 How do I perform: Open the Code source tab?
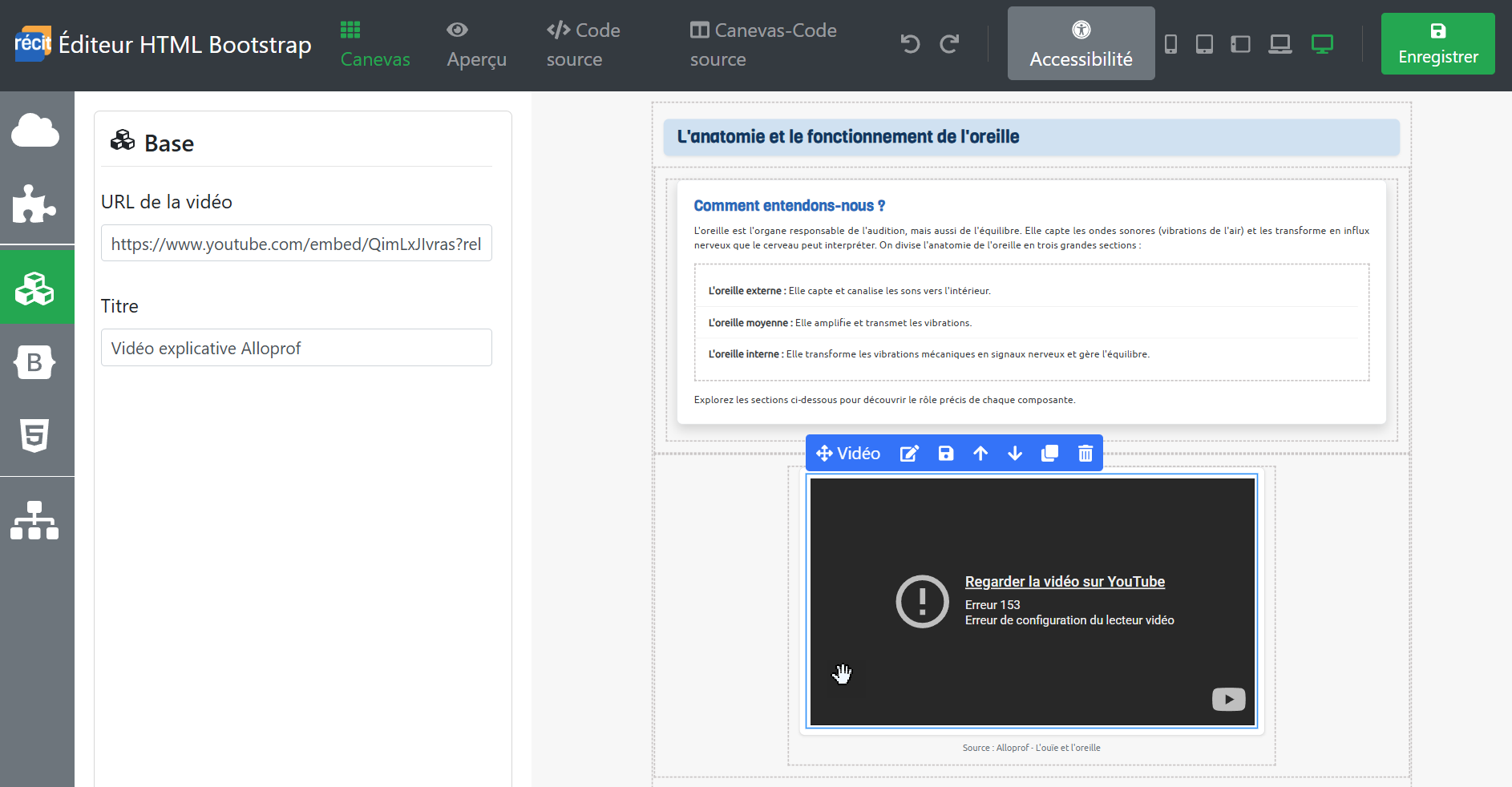click(583, 45)
